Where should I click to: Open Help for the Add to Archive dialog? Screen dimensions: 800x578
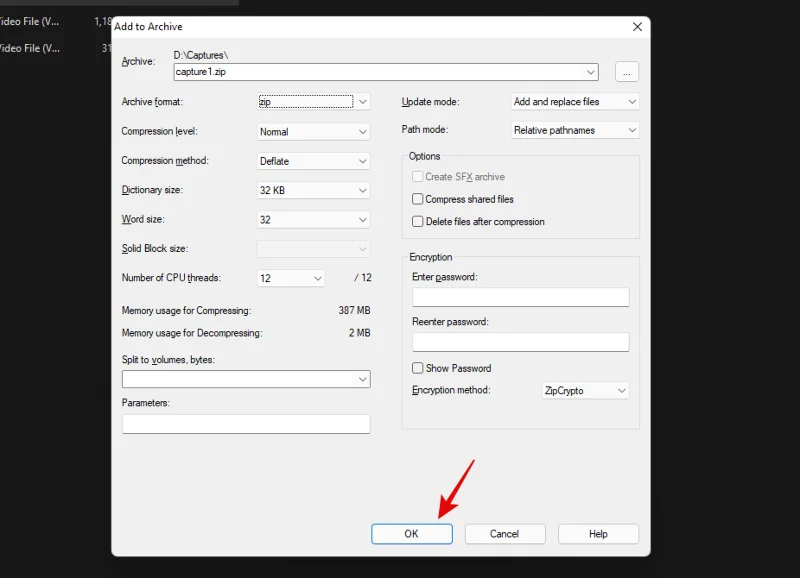coord(597,533)
